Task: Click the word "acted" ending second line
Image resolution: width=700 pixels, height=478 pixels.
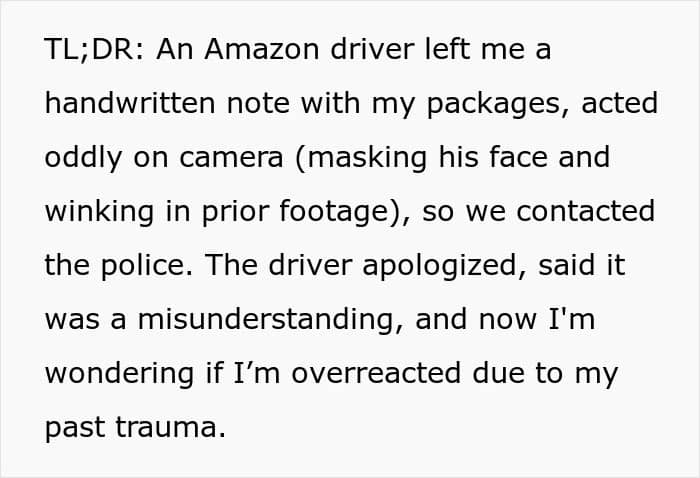Action: (x=617, y=104)
